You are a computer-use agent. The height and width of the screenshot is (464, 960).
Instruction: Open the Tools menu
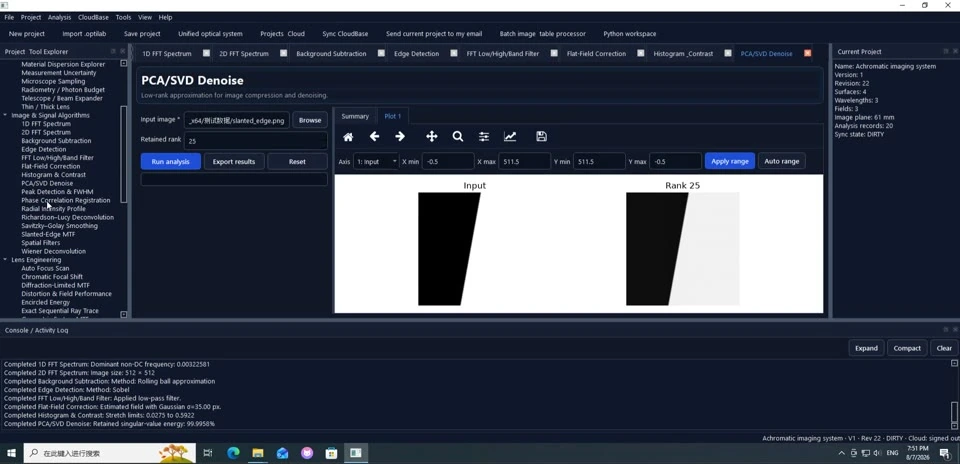coord(123,17)
